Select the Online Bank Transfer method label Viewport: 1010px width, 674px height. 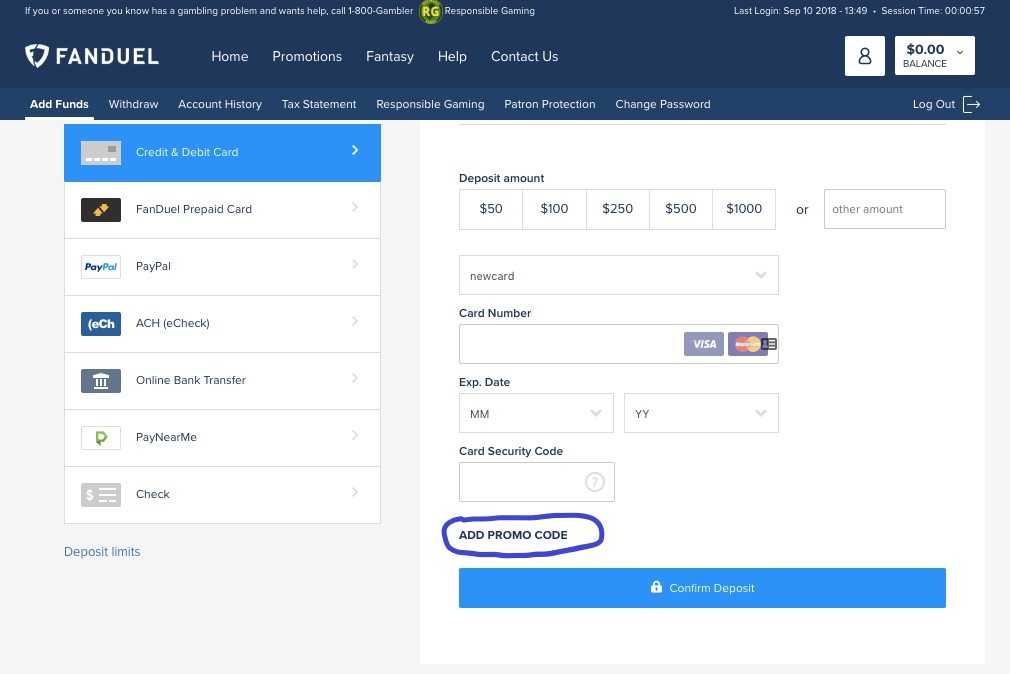coord(191,380)
